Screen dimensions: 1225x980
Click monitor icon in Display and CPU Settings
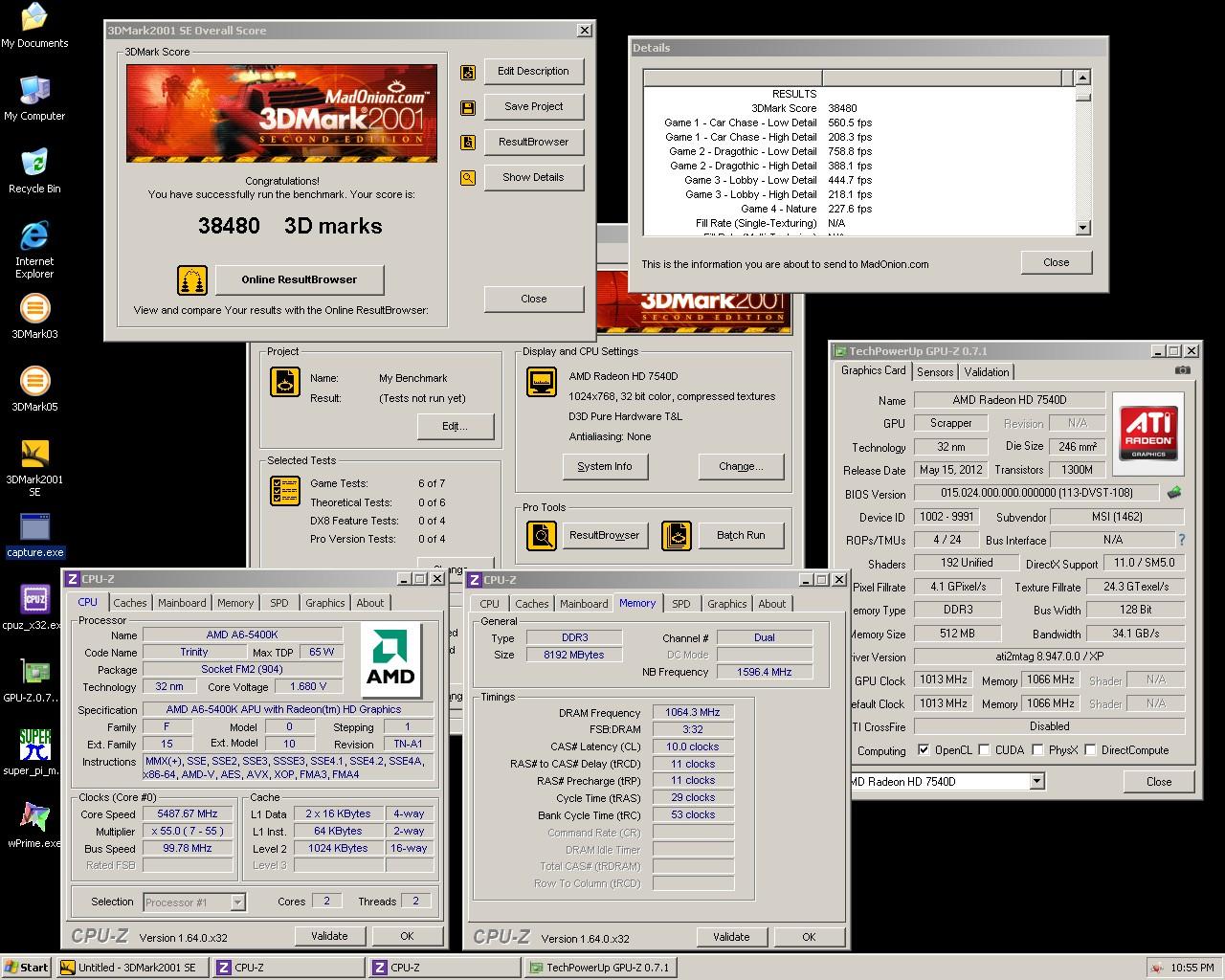click(542, 383)
